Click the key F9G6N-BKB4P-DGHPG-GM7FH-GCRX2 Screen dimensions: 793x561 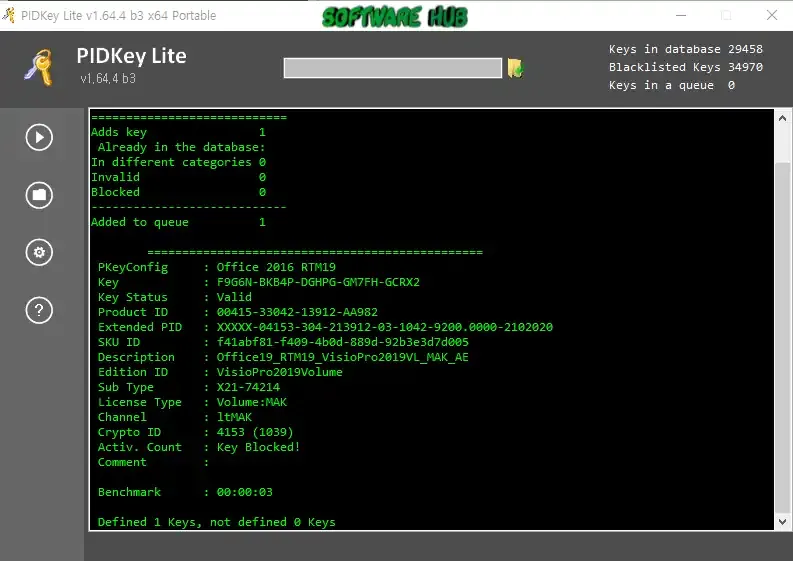coord(318,282)
